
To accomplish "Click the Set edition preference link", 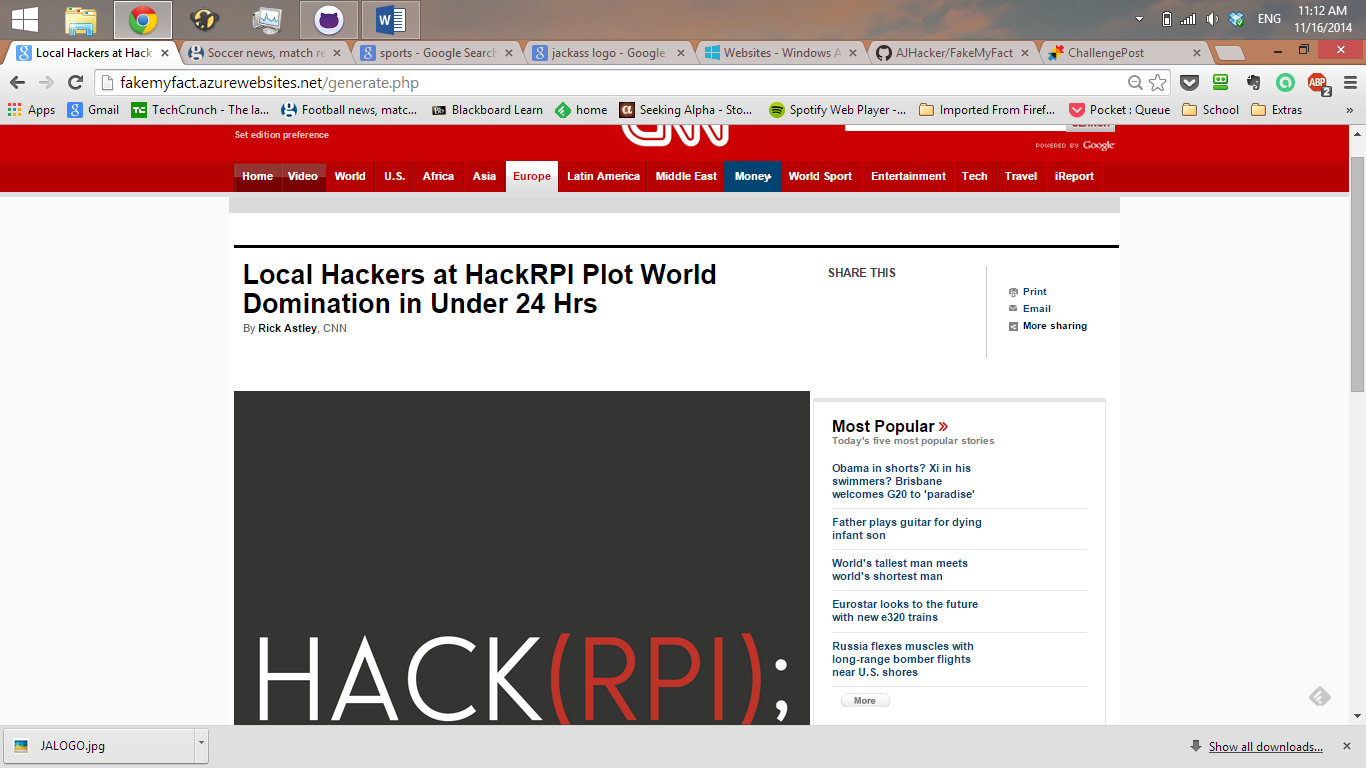I will 281,135.
